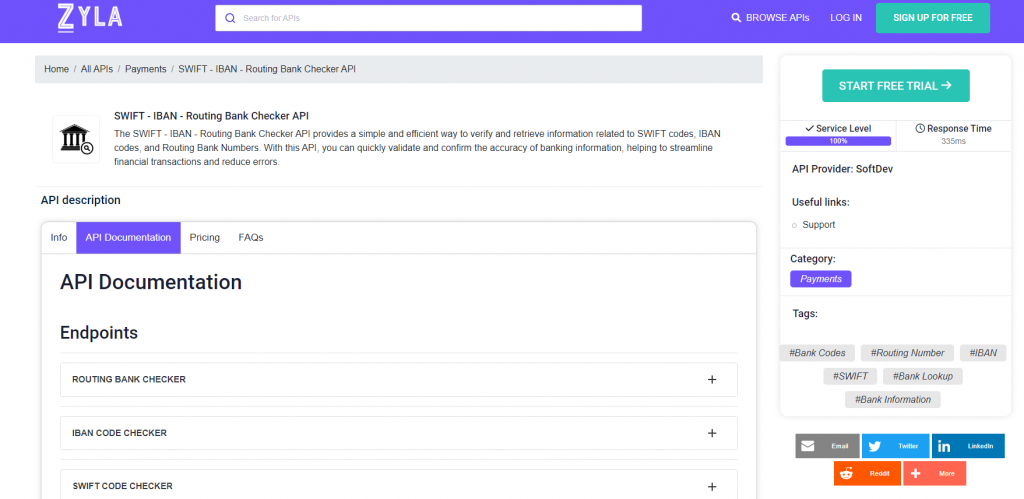Click the Endpoints heading
The width and height of the screenshot is (1024, 499).
pos(99,333)
